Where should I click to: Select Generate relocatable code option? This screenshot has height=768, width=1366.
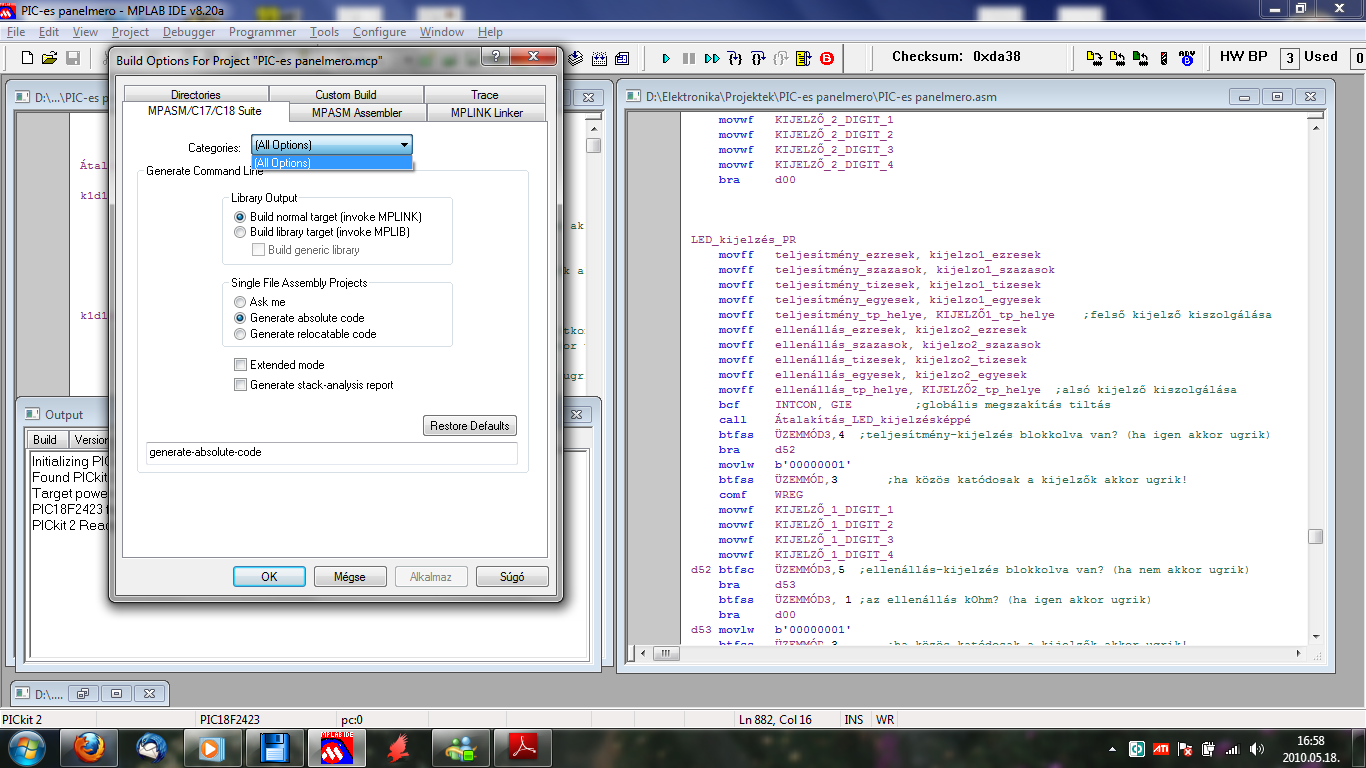(305, 334)
